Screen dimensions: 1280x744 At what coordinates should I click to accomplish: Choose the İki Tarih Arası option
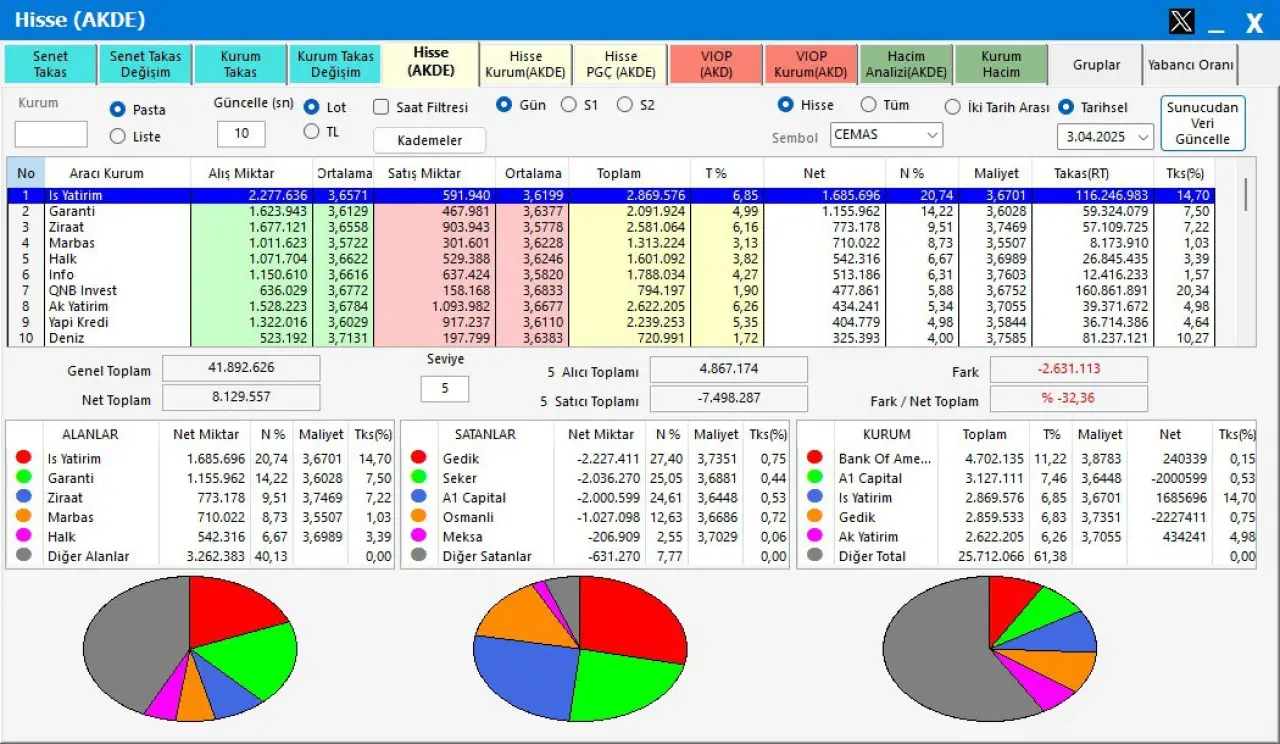coord(953,106)
